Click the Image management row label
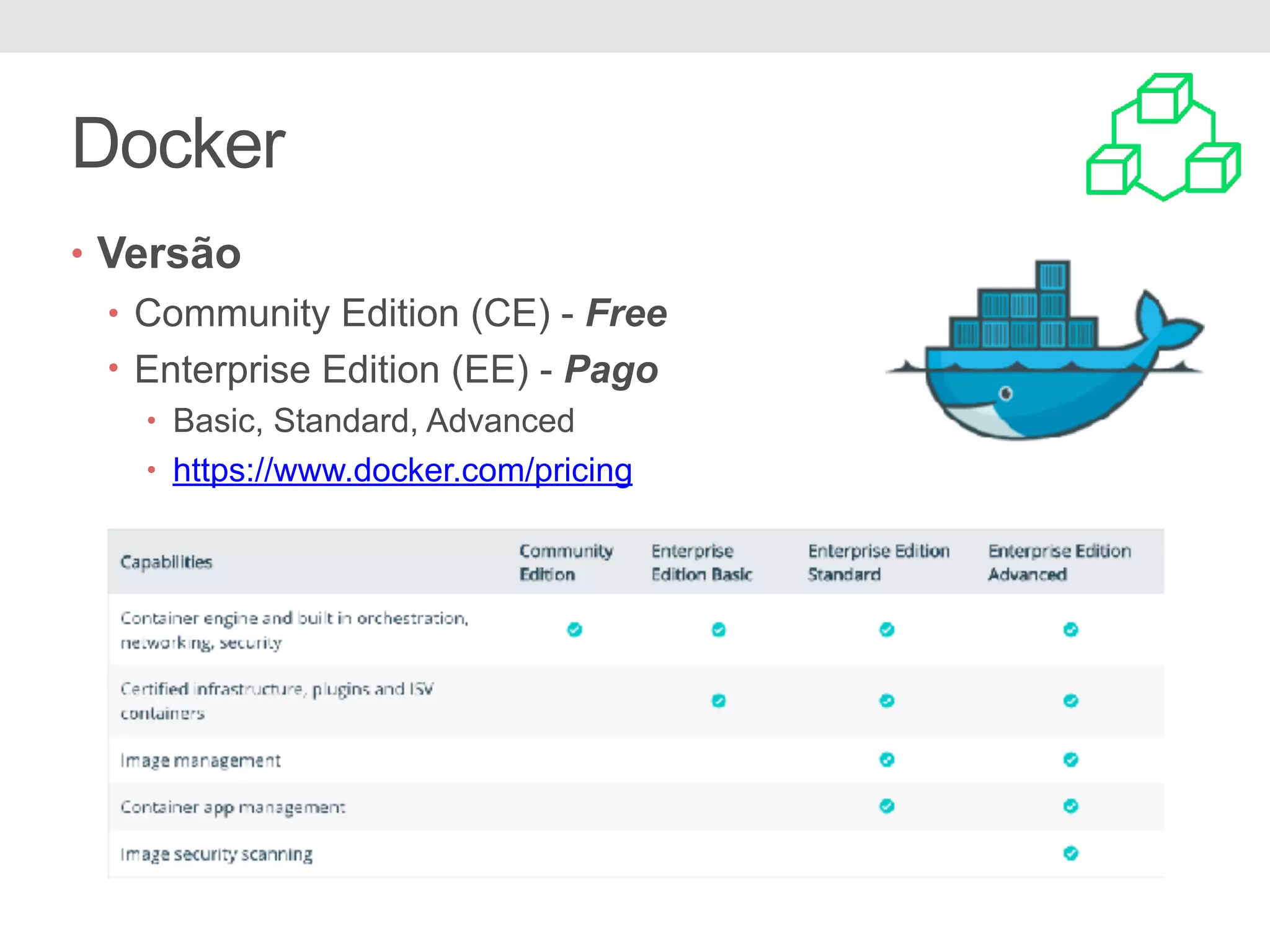 (x=200, y=760)
